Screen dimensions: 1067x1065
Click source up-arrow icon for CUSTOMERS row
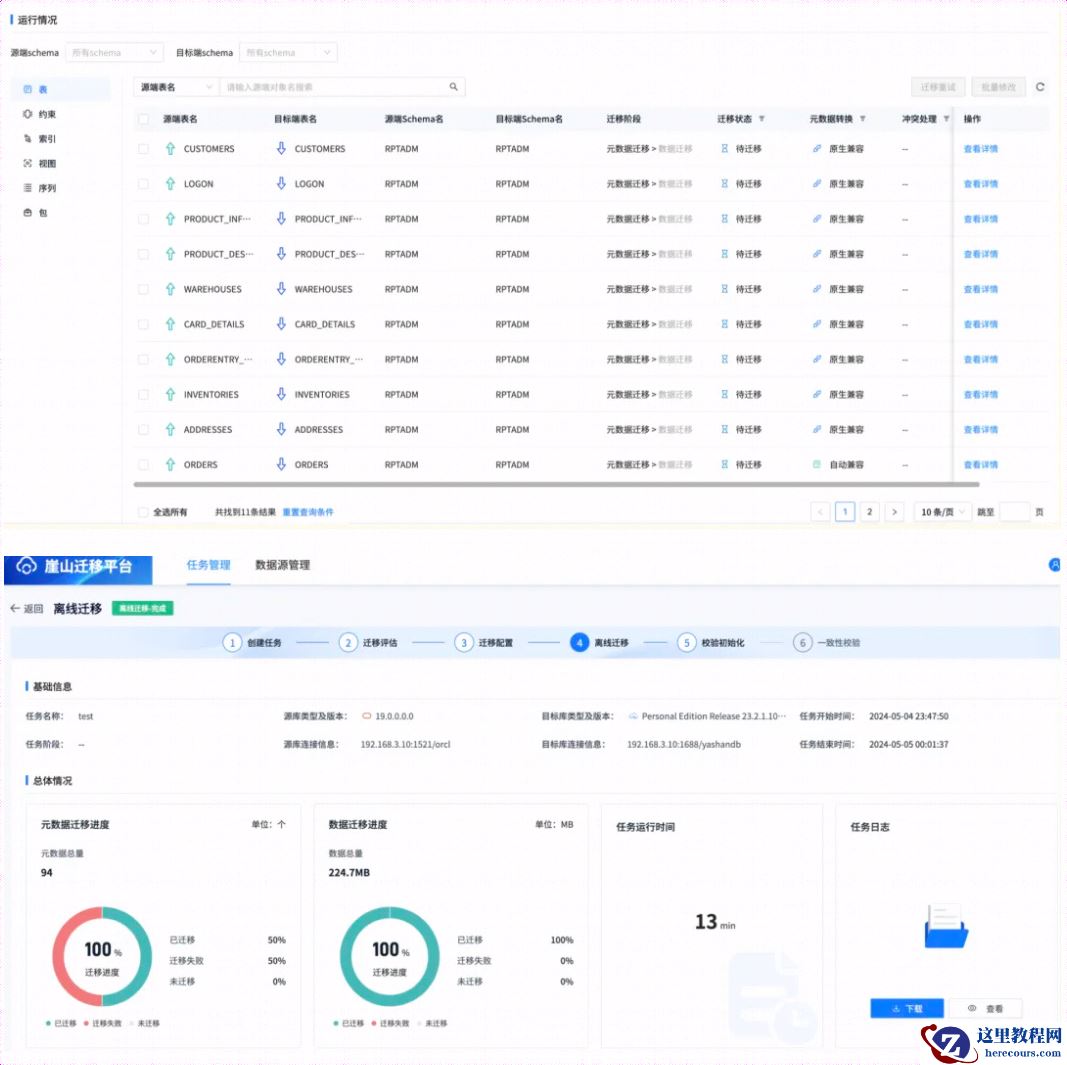pyautogui.click(x=170, y=148)
